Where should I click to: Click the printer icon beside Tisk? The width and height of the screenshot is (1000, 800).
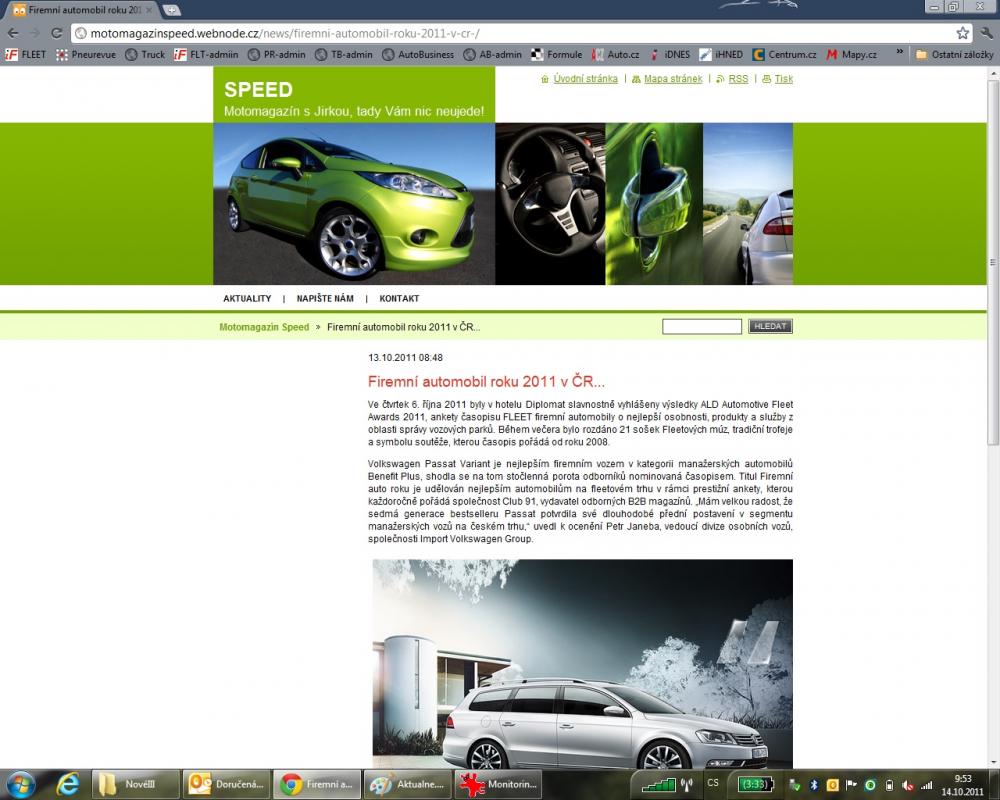[767, 79]
